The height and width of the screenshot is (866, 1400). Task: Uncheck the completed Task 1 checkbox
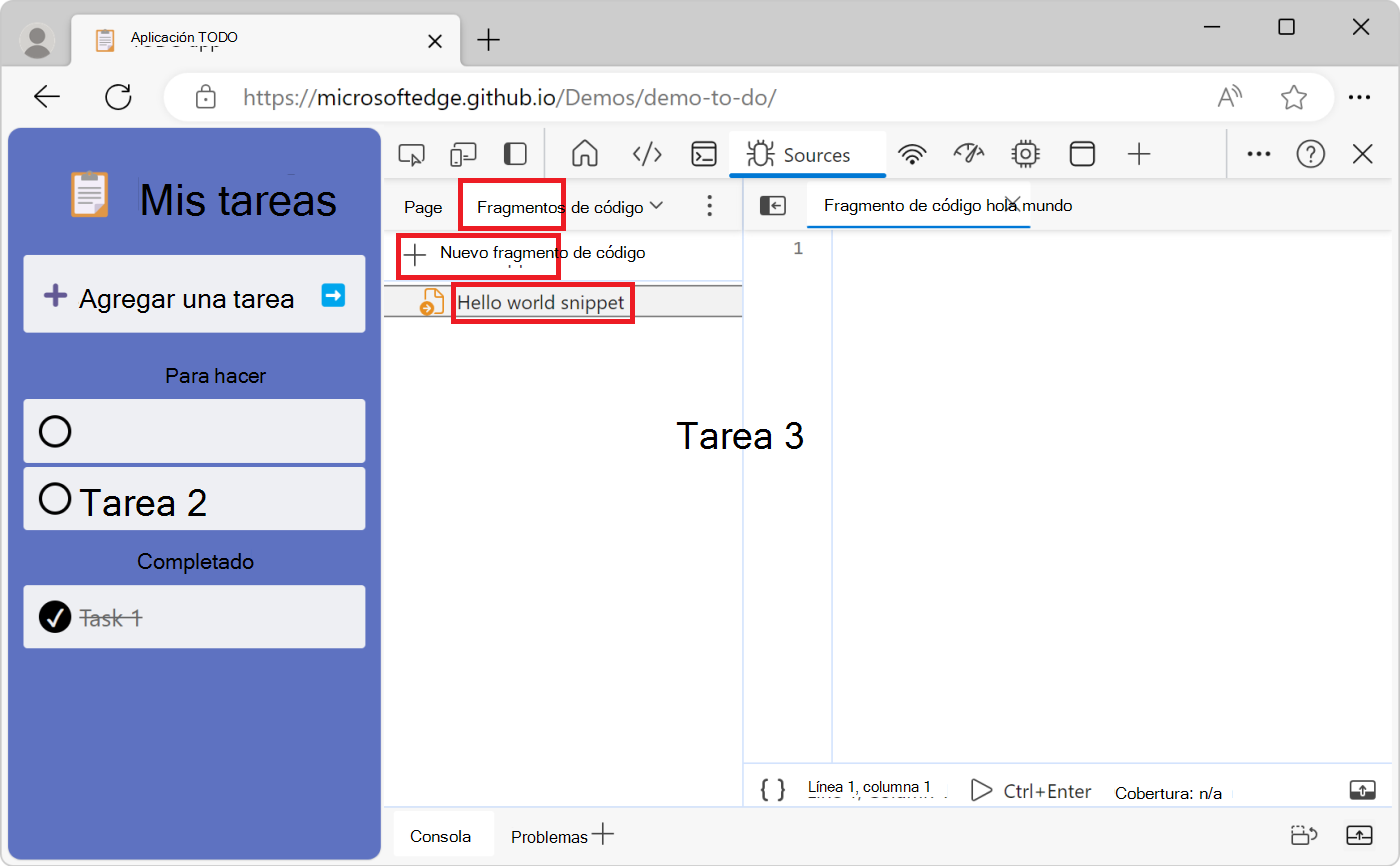[55, 617]
